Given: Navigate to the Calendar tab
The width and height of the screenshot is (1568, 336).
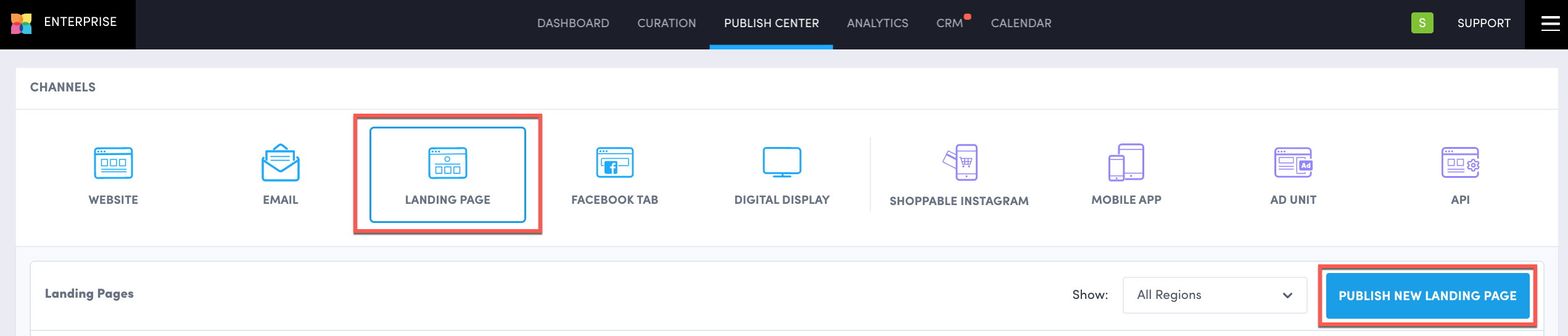Looking at the screenshot, I should pyautogui.click(x=1021, y=23).
